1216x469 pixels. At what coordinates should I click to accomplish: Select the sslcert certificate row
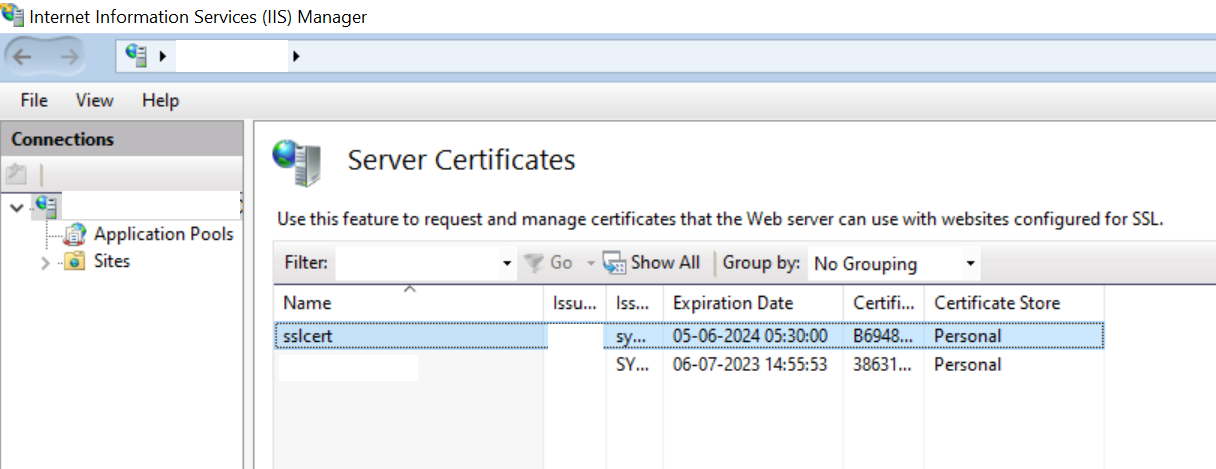(308, 336)
